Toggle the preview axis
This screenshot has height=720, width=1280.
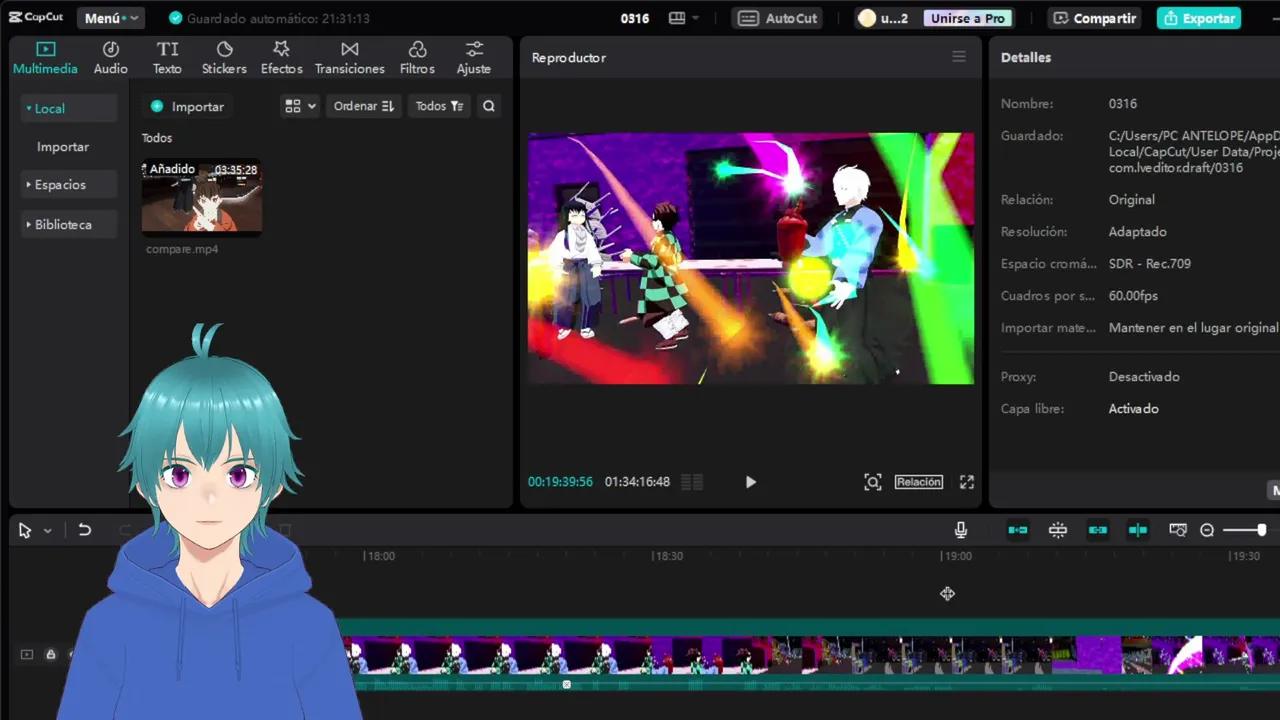coord(1138,530)
